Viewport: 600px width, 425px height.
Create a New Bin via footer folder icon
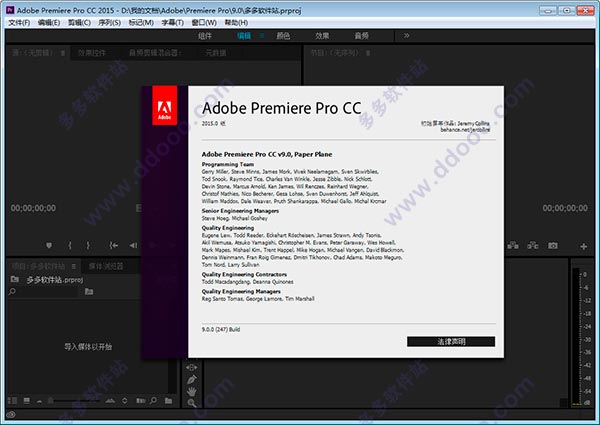click(168, 401)
